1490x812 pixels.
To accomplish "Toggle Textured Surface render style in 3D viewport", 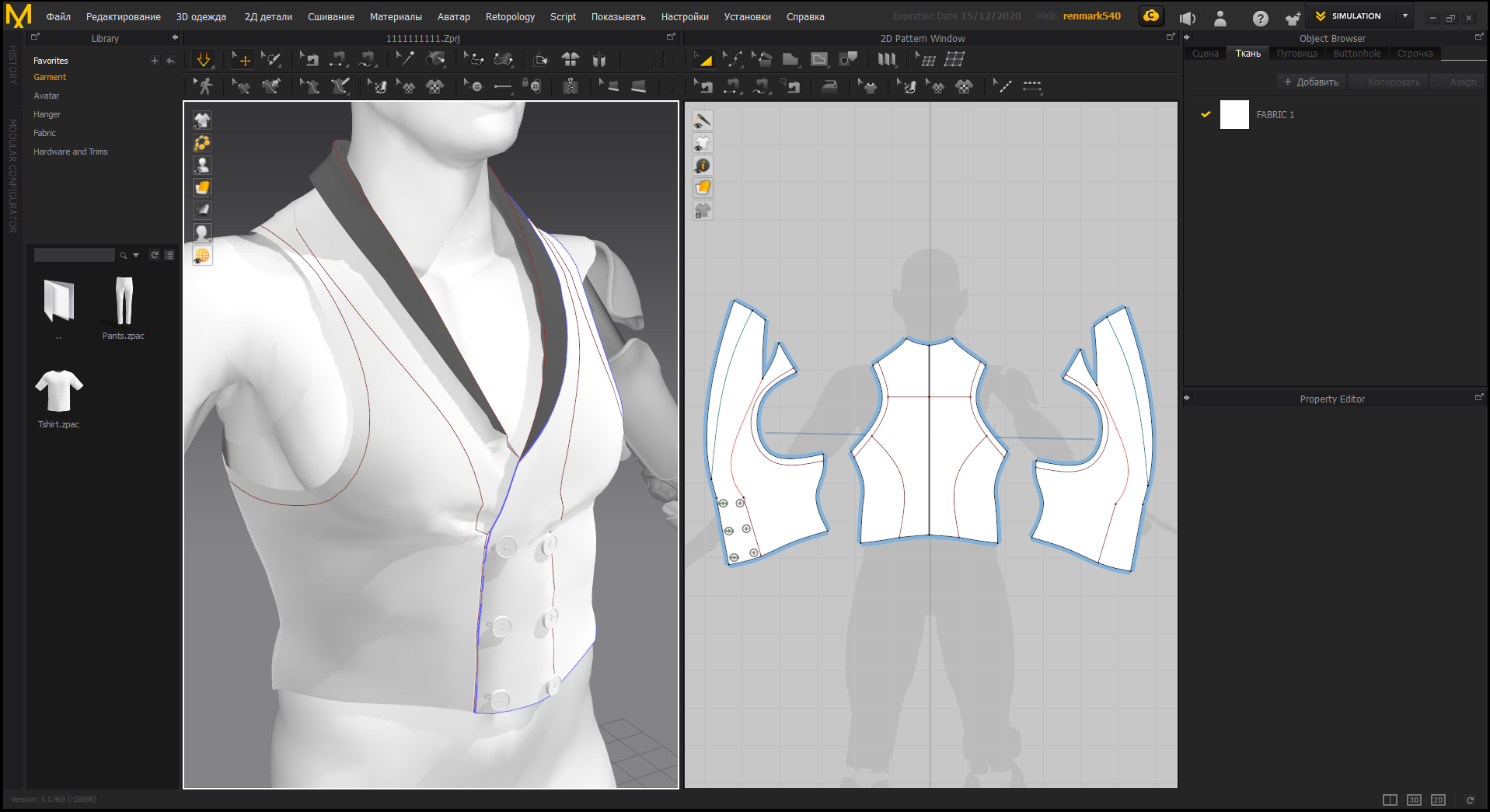I will point(202,188).
